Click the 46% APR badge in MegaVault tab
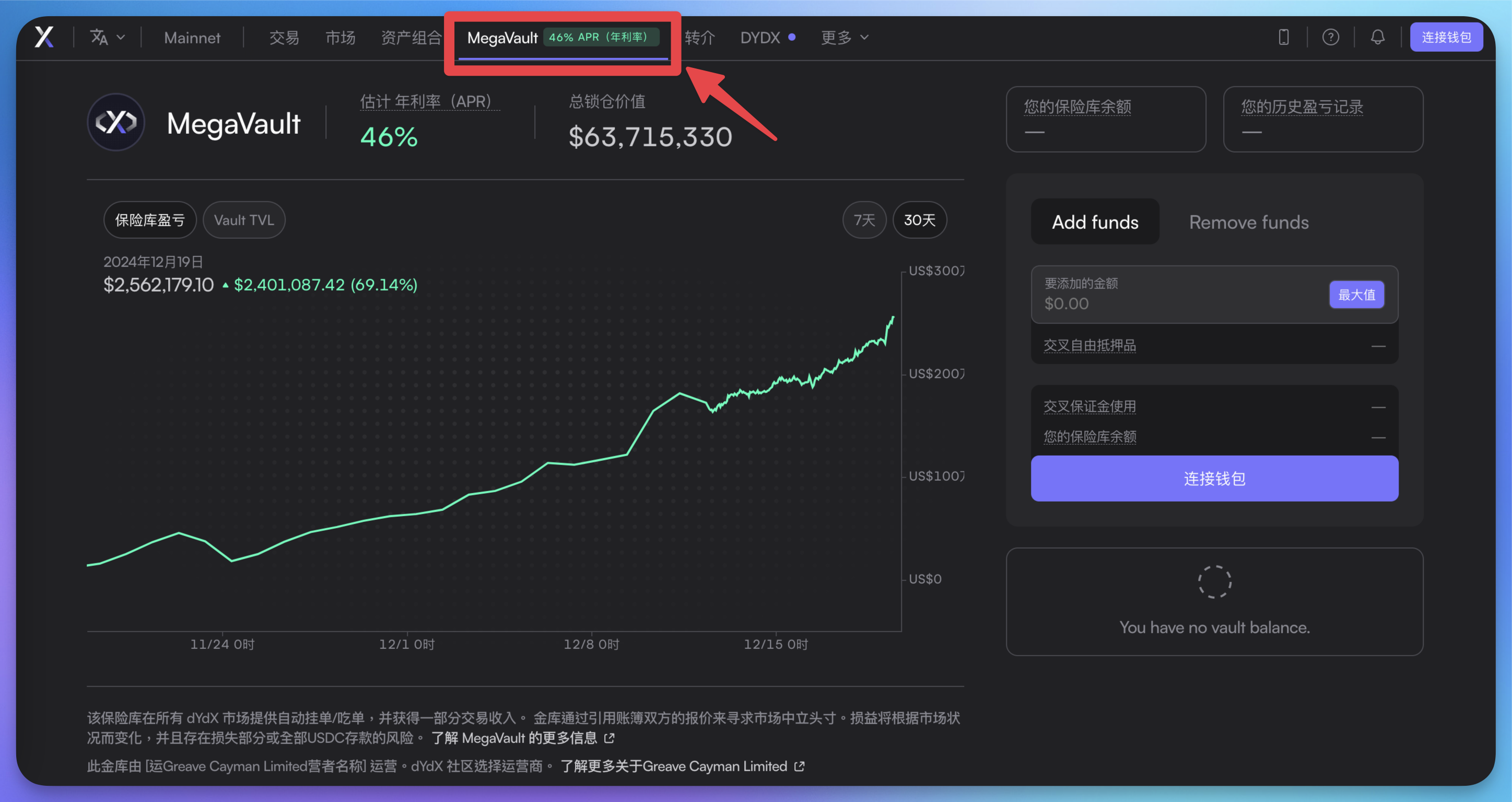Viewport: 1512px width, 802px height. tap(602, 37)
